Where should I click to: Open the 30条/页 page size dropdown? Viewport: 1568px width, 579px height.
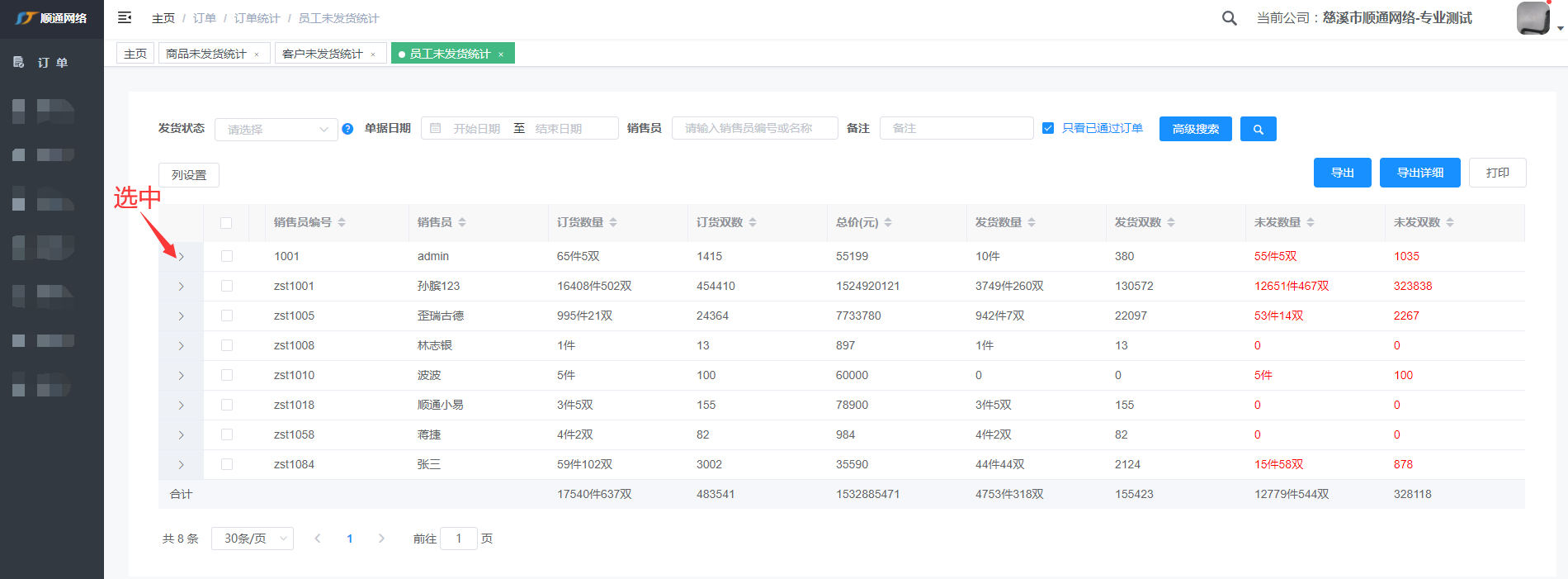pos(253,539)
